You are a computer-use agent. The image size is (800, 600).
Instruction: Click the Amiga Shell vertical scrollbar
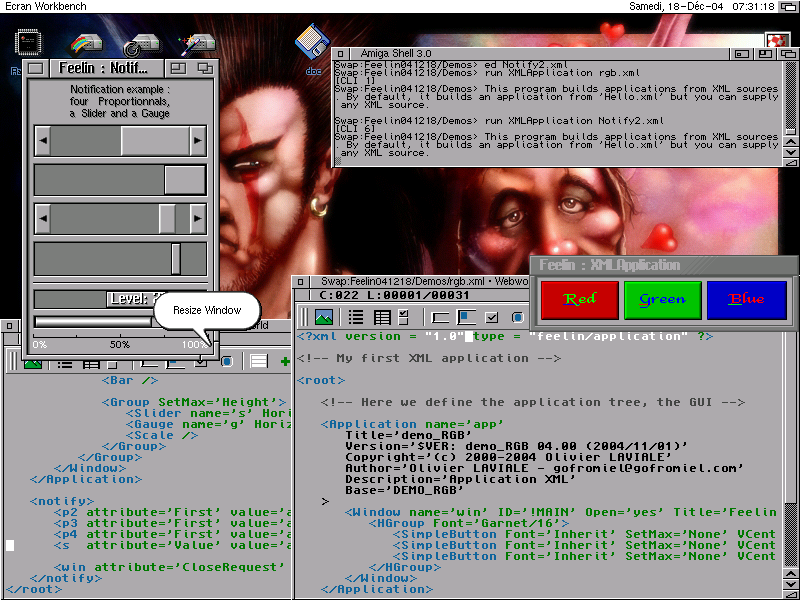click(791, 98)
